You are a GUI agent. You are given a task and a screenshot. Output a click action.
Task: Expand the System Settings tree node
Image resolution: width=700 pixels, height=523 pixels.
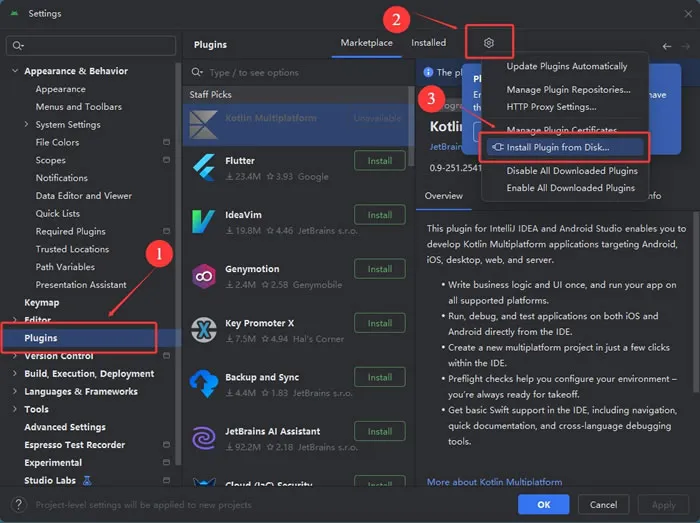(26, 125)
